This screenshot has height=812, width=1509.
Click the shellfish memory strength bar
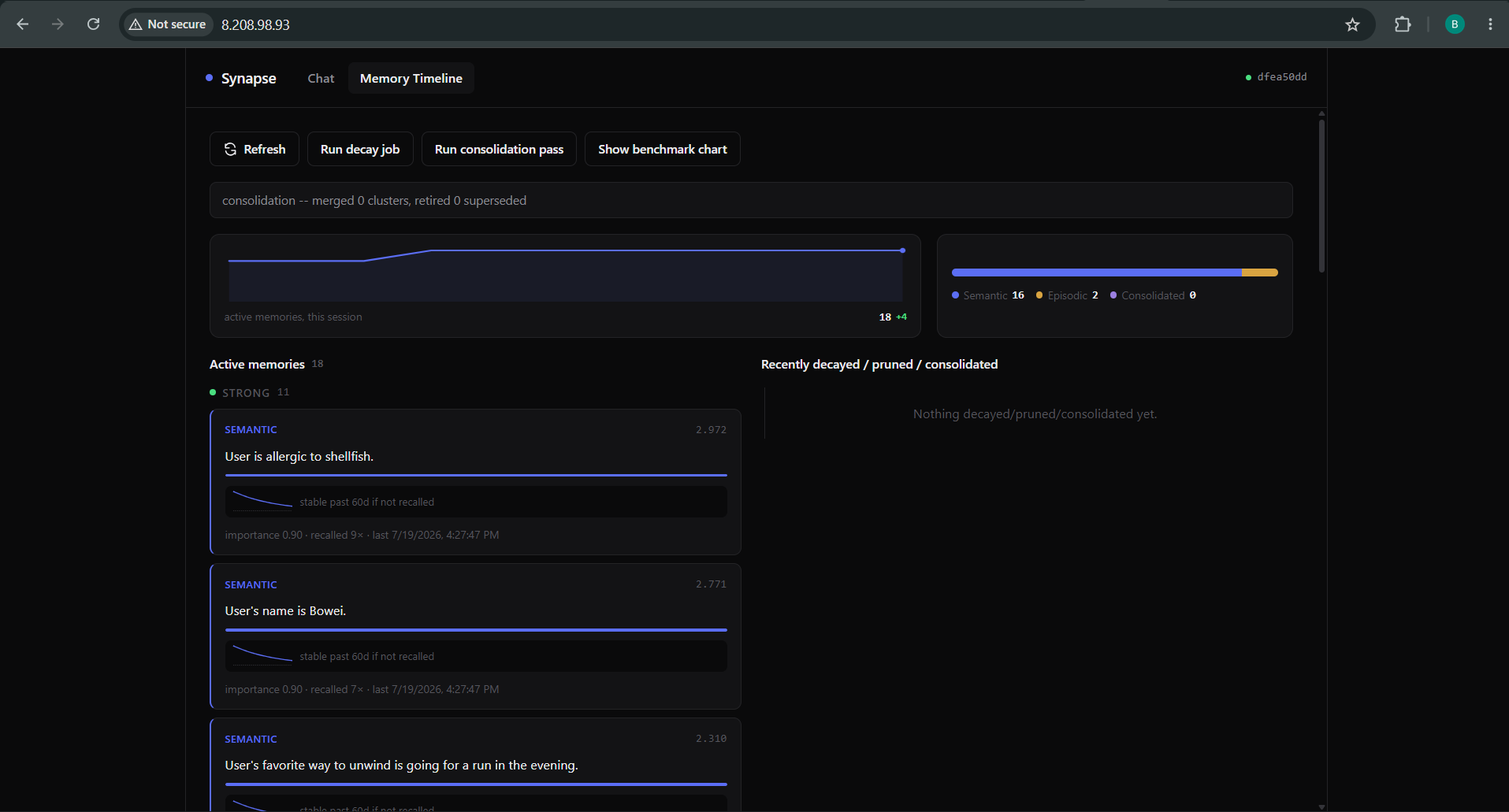click(x=476, y=475)
